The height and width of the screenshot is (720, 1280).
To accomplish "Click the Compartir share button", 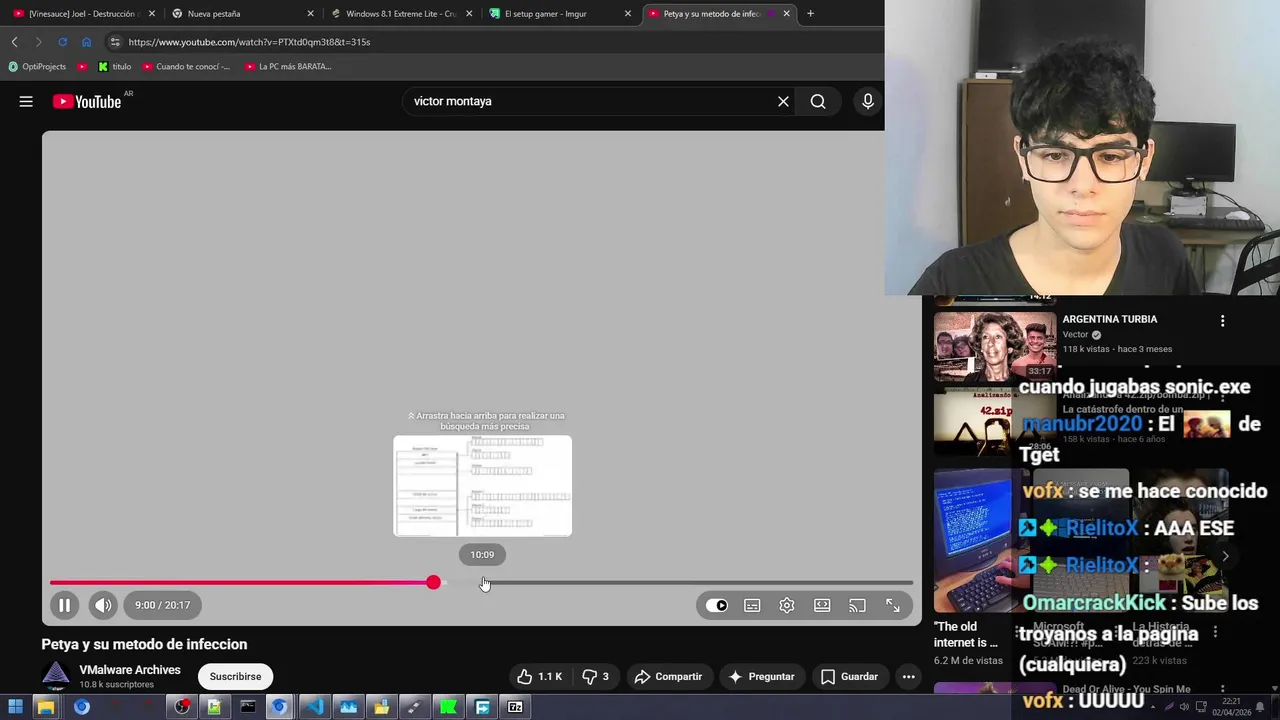I will pos(668,677).
